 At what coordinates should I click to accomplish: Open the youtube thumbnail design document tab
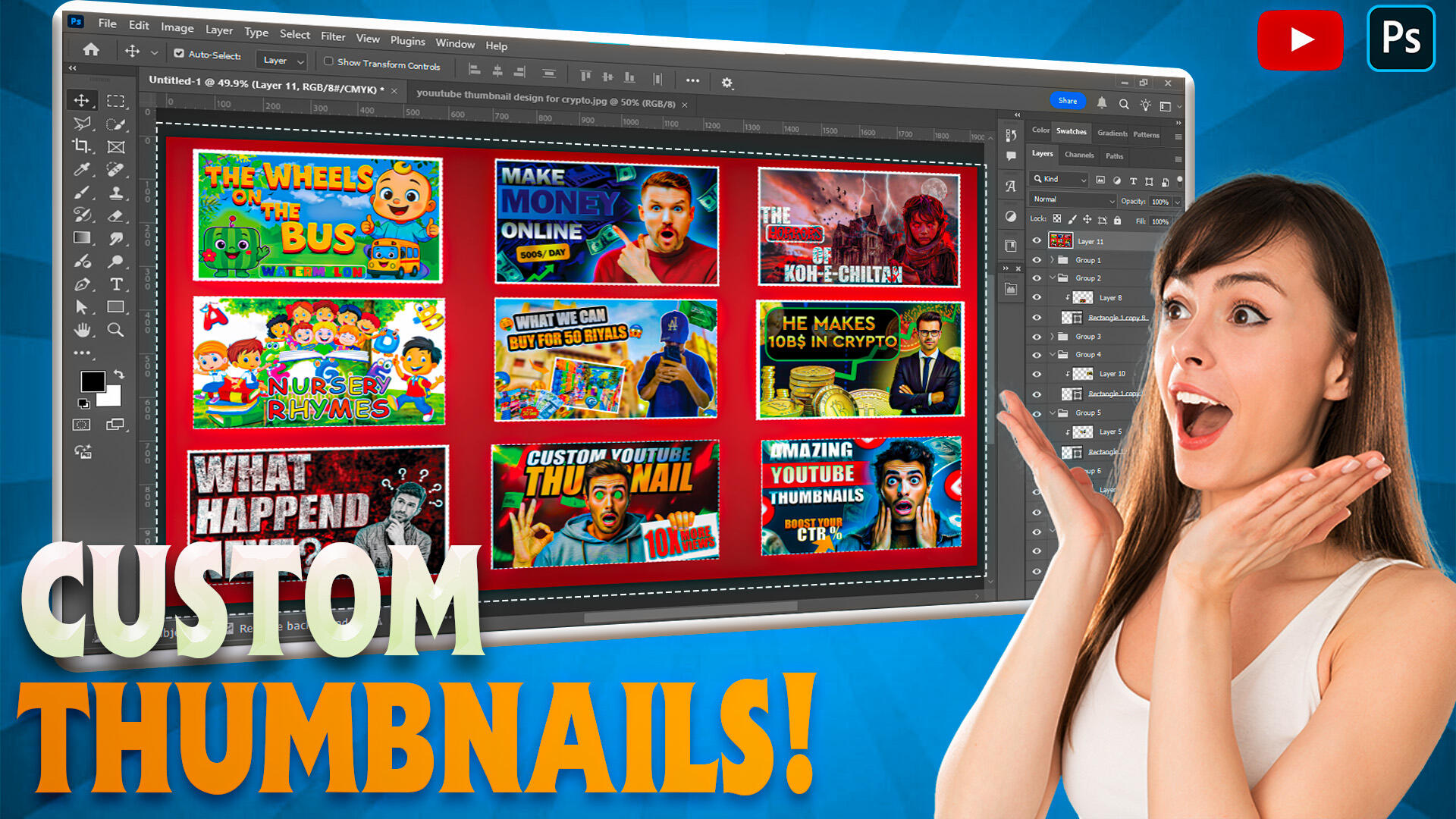(545, 99)
